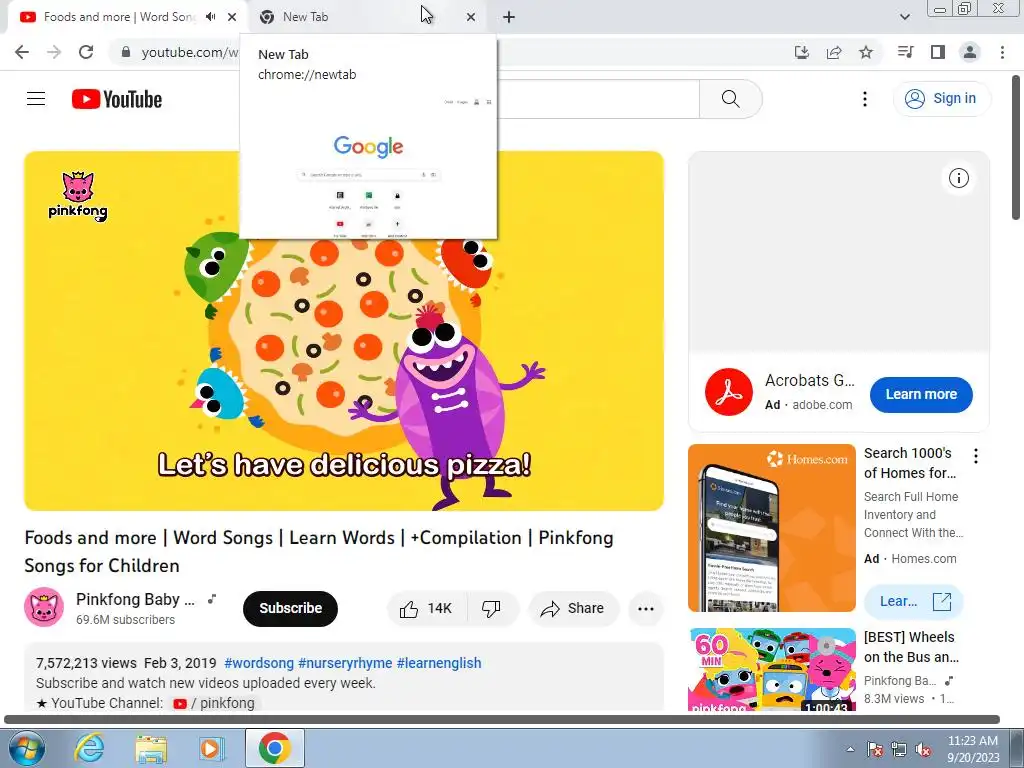Open the Homes.com ad options menu
Viewport: 1024px width, 768px height.
click(976, 456)
